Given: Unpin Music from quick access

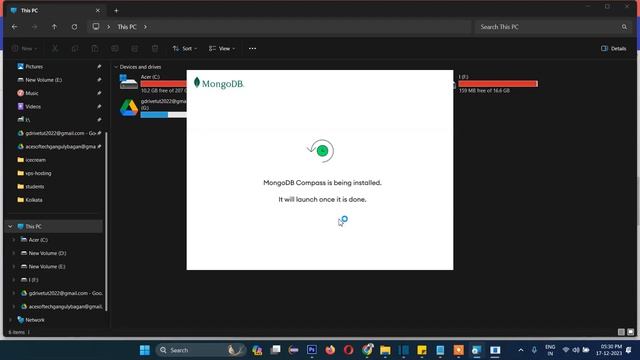Looking at the screenshot, I should [99, 93].
